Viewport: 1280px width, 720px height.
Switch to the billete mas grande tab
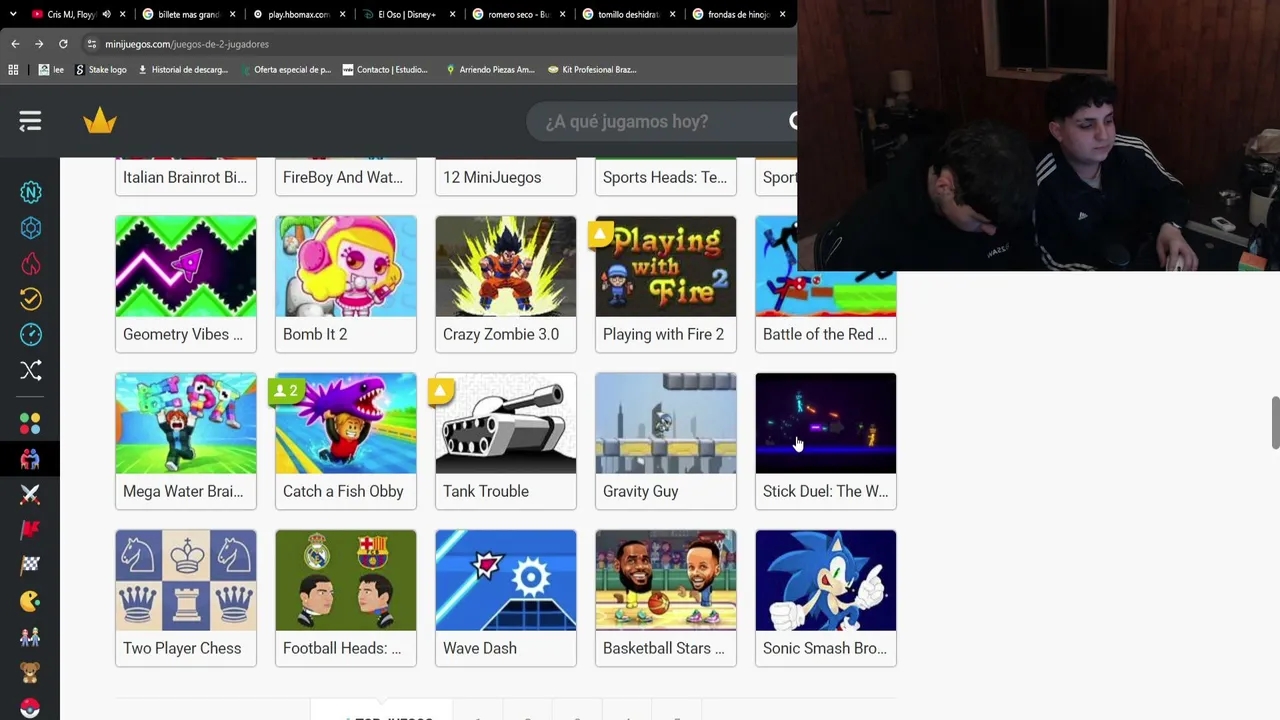click(x=188, y=14)
